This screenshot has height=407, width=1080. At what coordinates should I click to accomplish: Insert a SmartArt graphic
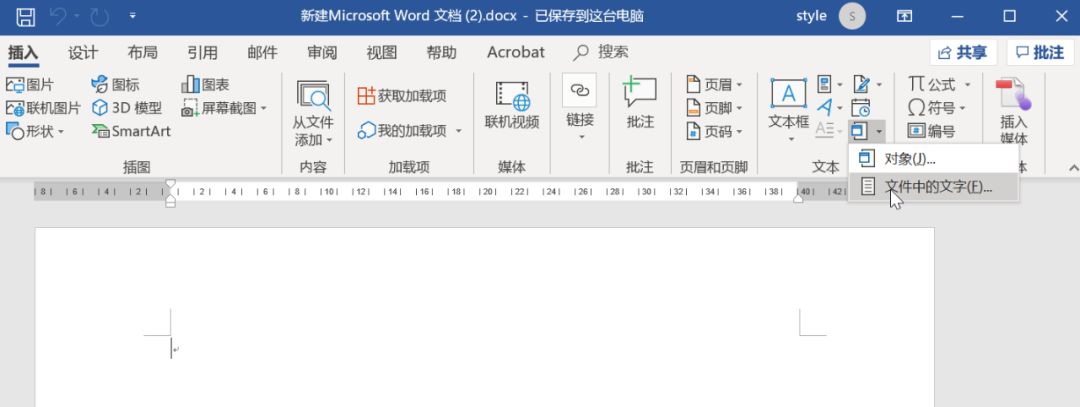[x=131, y=131]
